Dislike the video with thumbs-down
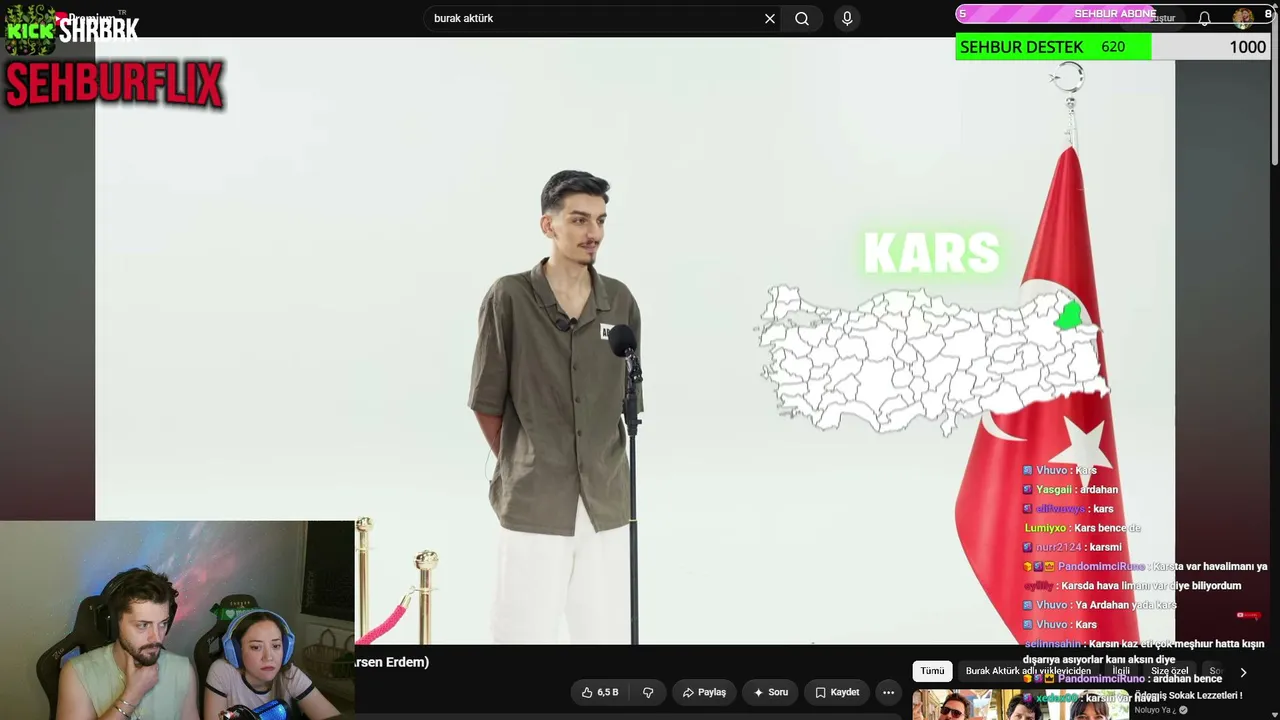 [x=648, y=692]
